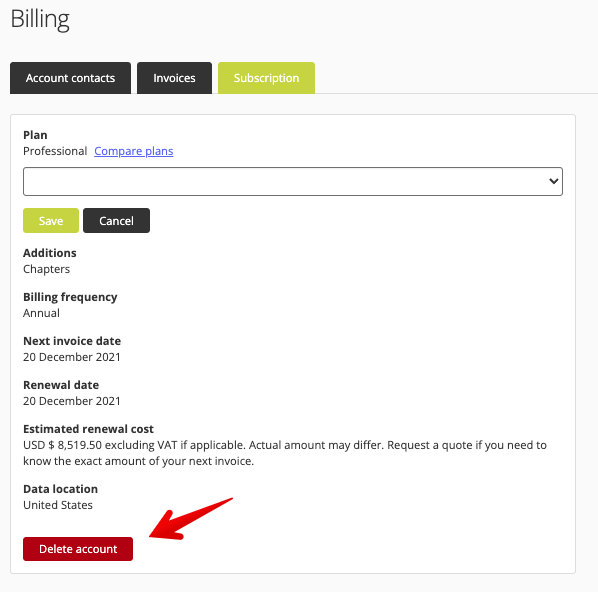Select the Subscription tab
The image size is (598, 592).
click(x=266, y=78)
